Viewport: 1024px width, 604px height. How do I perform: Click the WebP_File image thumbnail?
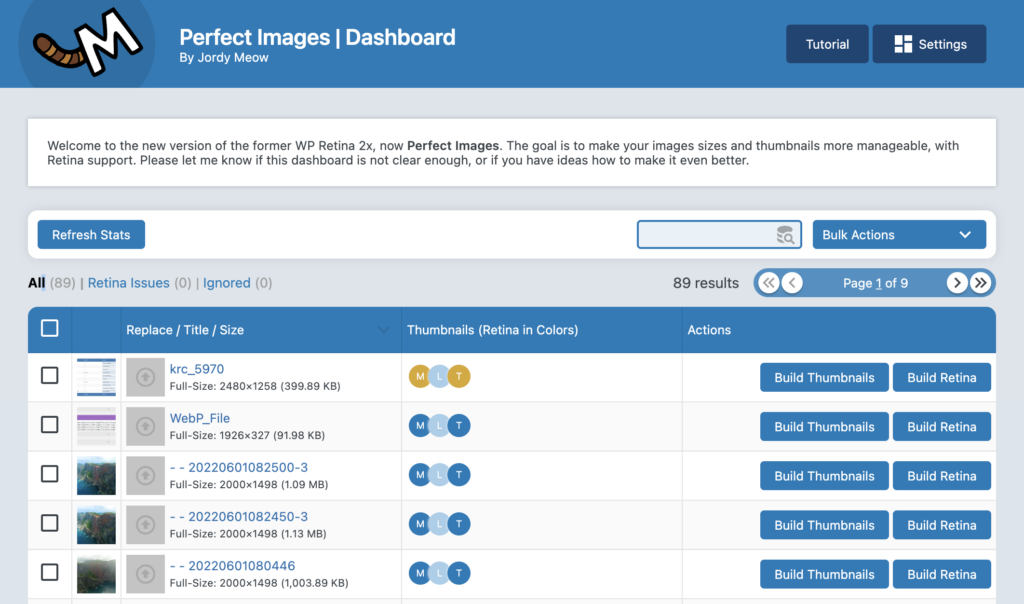96,426
